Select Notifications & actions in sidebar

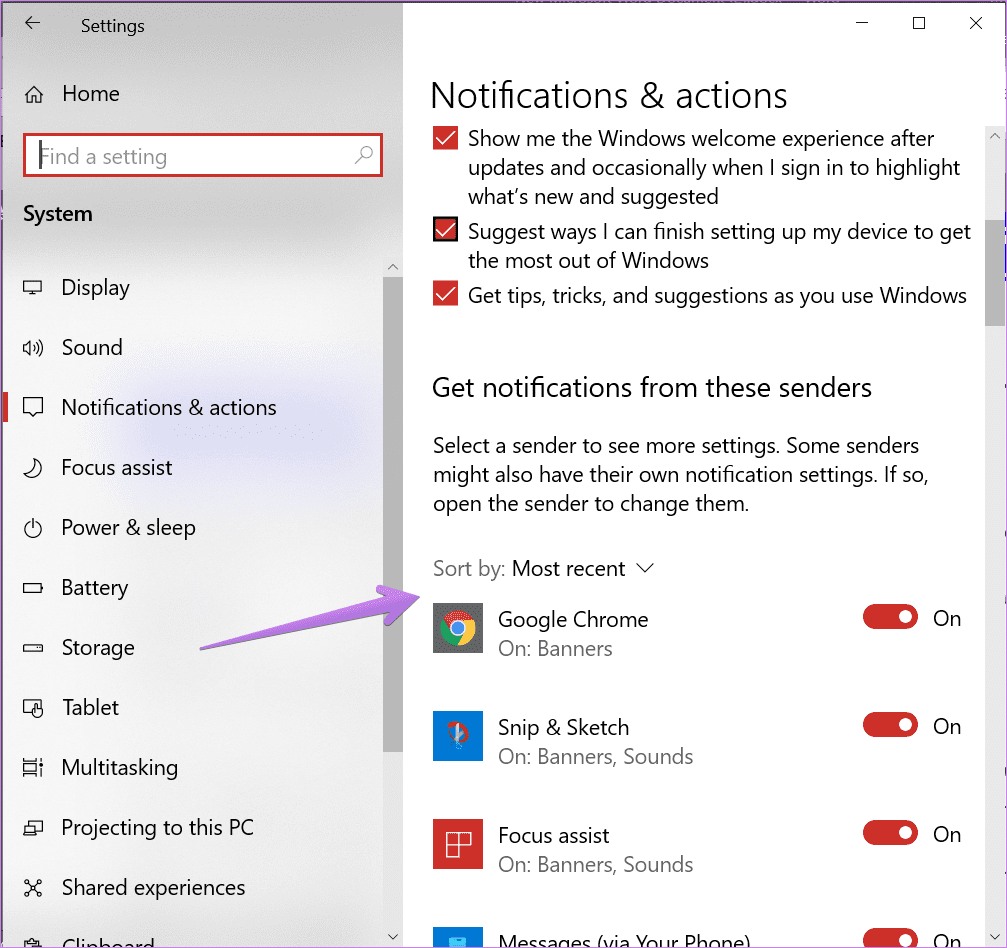169,407
